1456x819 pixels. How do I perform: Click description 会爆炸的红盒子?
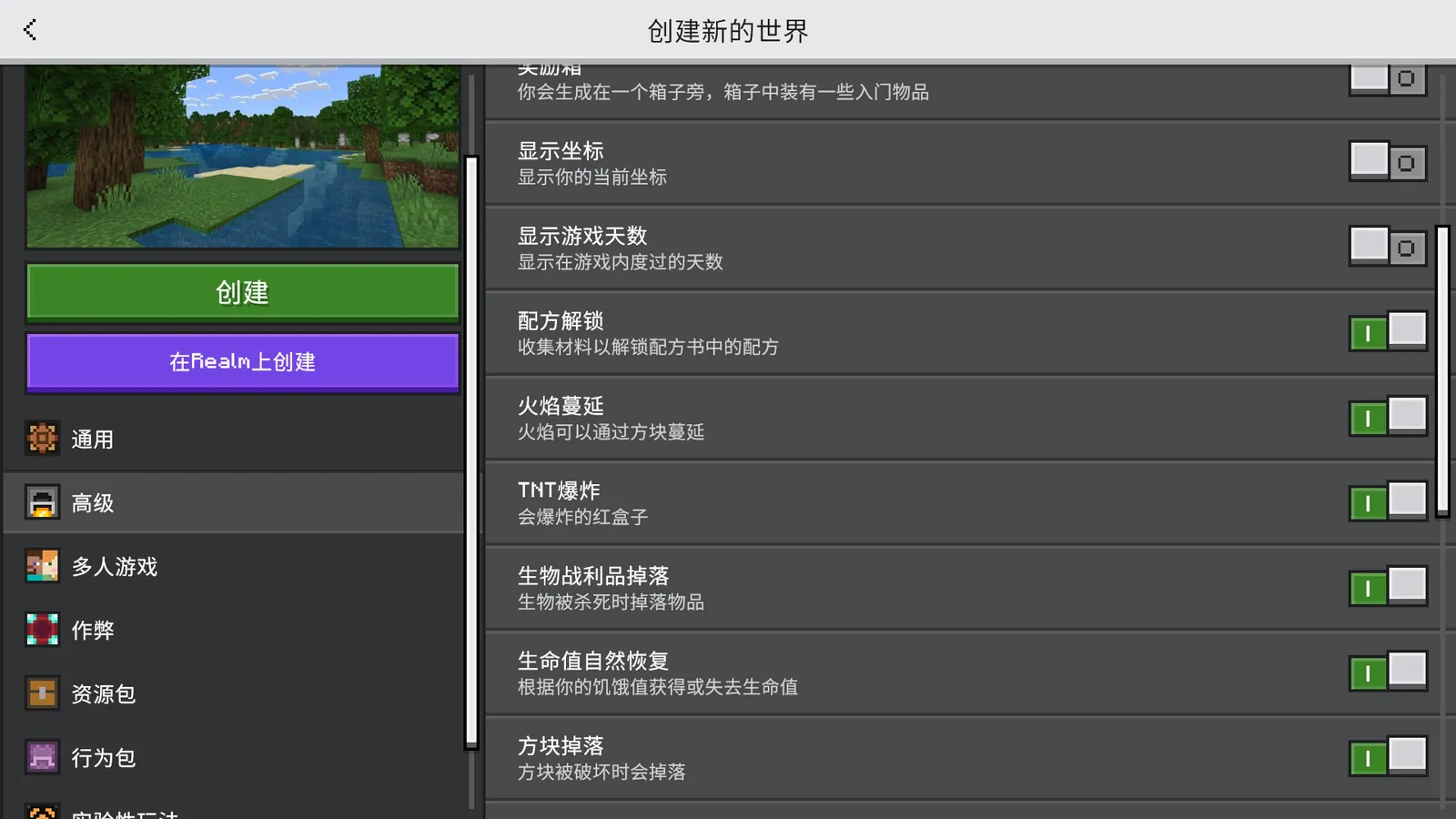(x=582, y=517)
